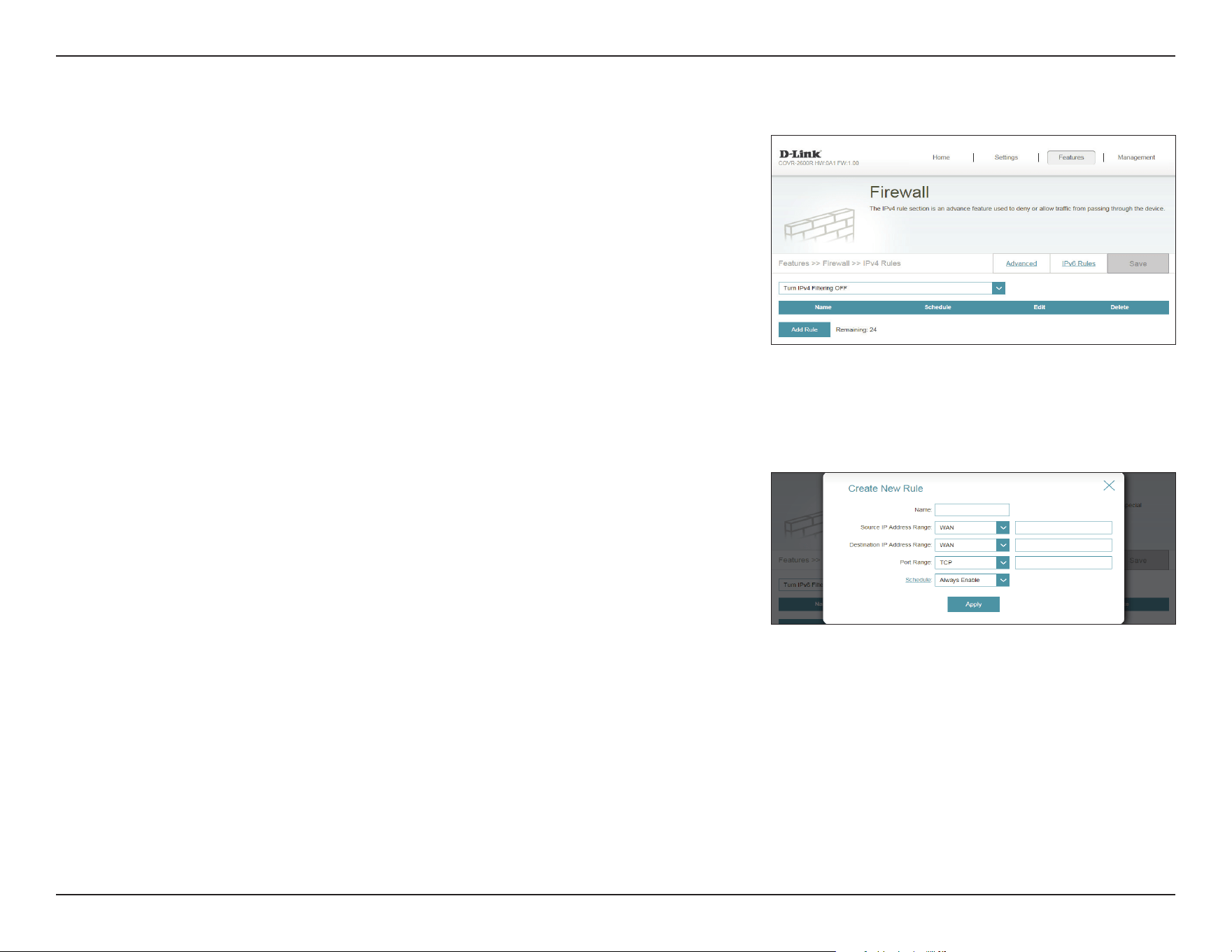Viewport: 1232px width, 952px height.
Task: Click the Add Rule button
Action: [x=805, y=329]
